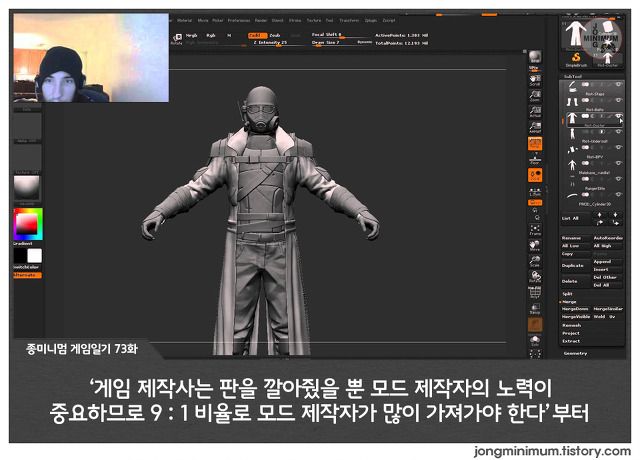Expand the Project section
Viewport: 640px width, 460px height.
point(571,333)
